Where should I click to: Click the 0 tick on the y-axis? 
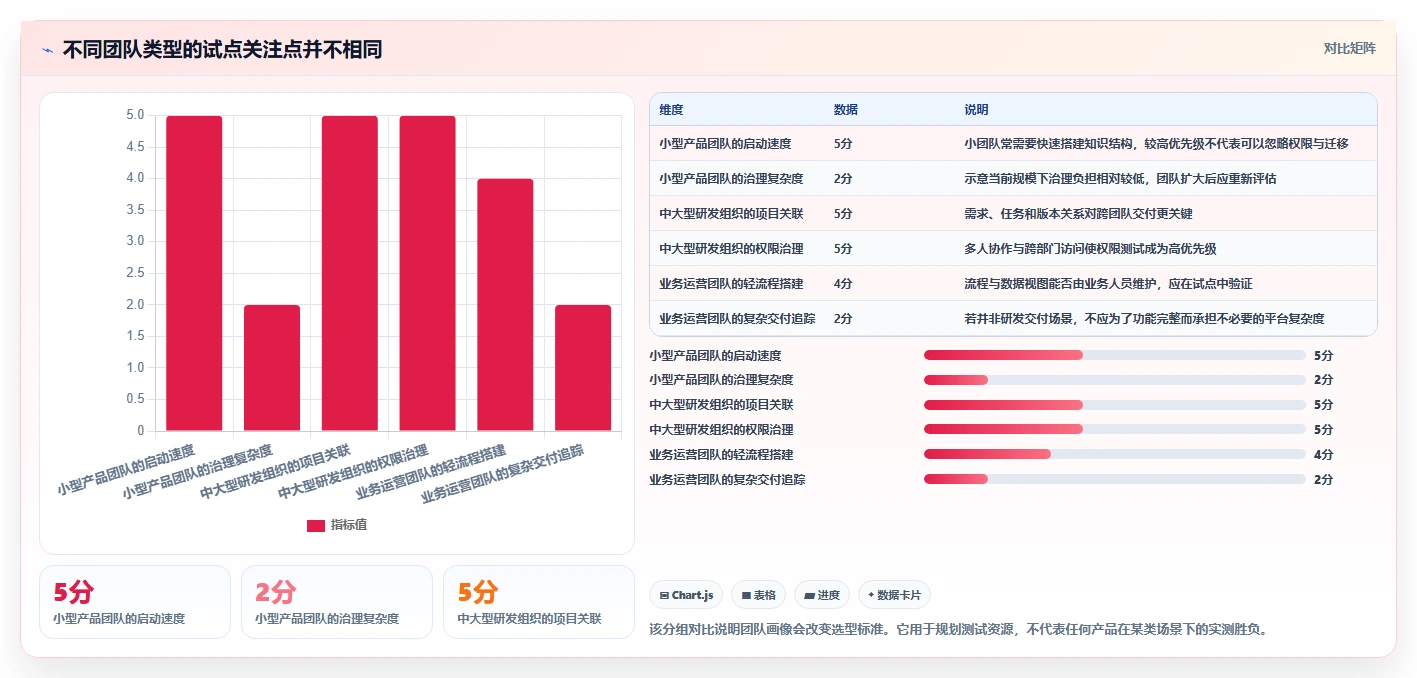tap(140, 431)
